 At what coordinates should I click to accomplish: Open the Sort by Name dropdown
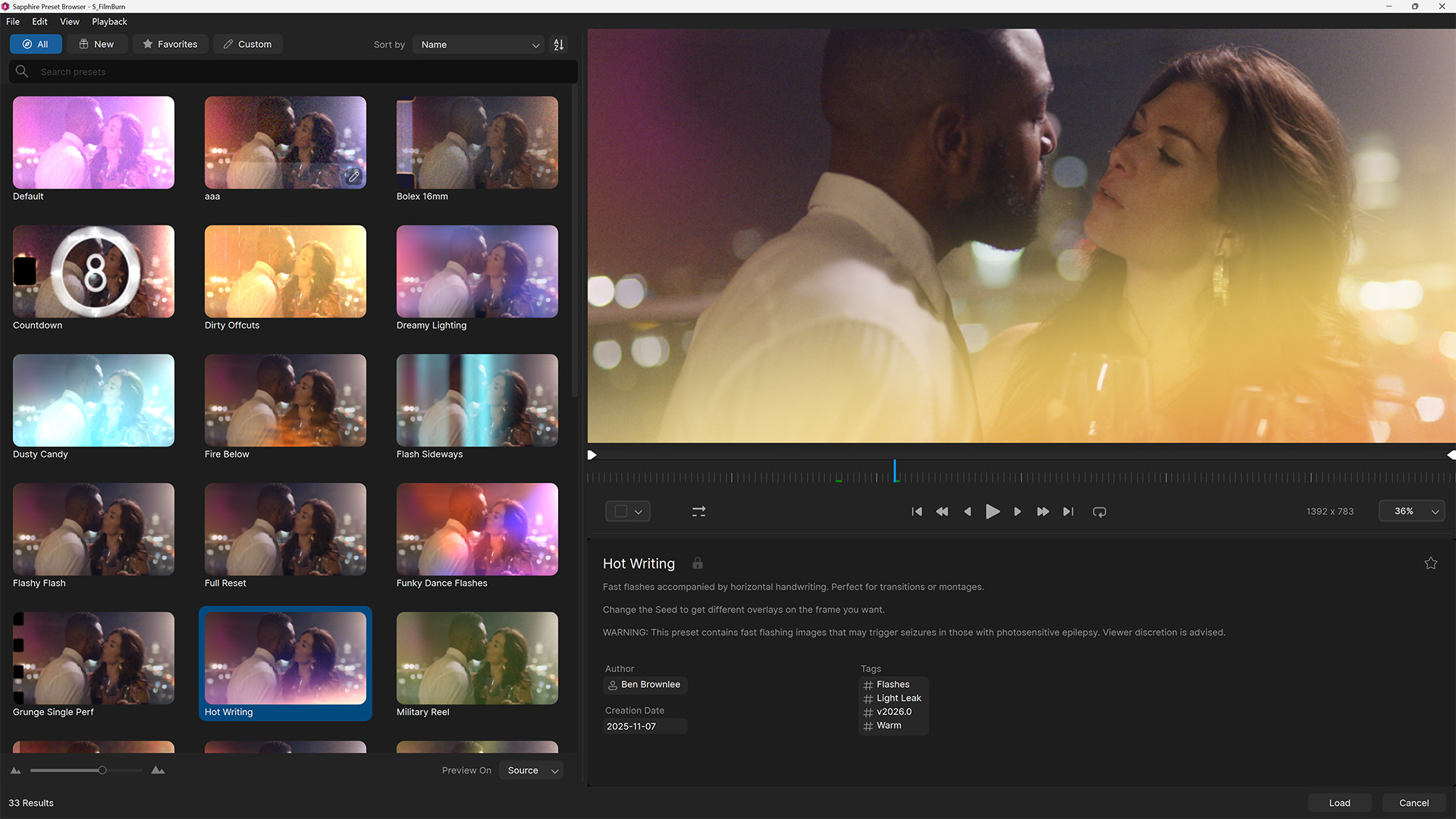tap(479, 45)
